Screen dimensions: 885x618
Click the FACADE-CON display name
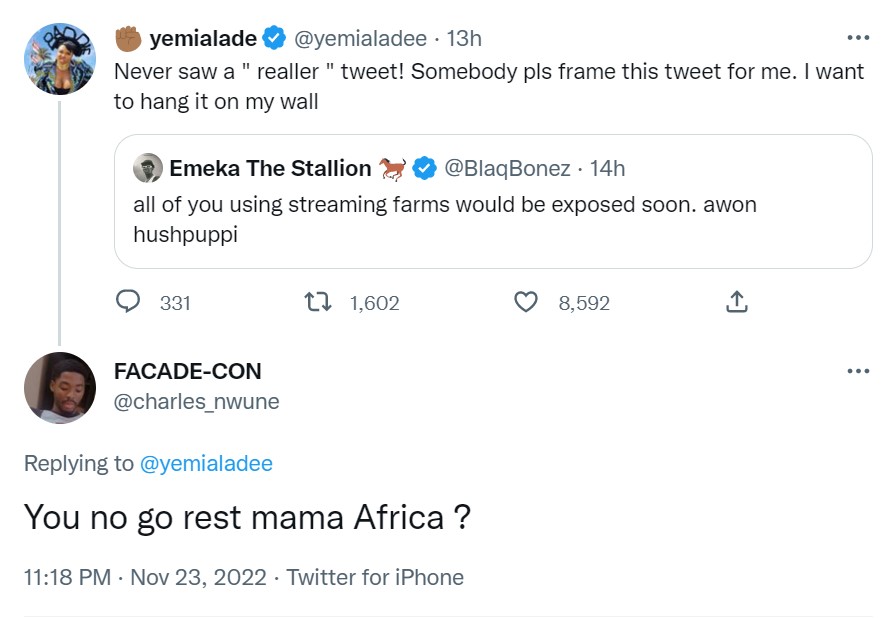[187, 372]
